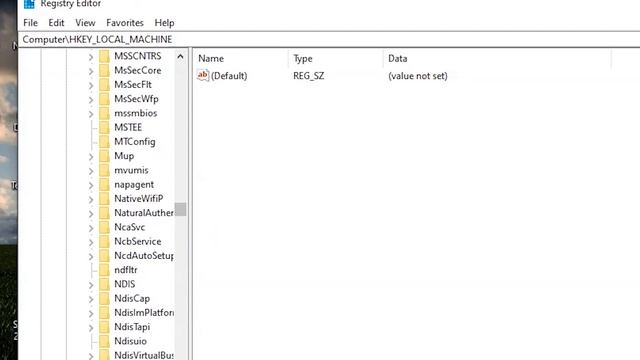Select the NdisCap key label

pos(132,298)
